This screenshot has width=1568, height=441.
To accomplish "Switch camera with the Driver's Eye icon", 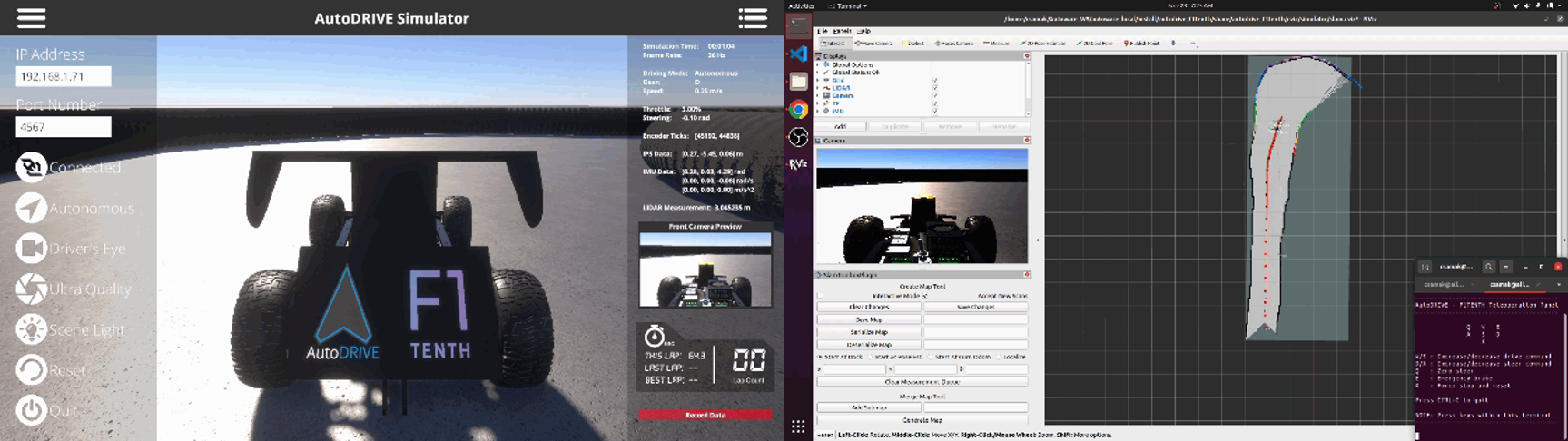I will pyautogui.click(x=31, y=249).
